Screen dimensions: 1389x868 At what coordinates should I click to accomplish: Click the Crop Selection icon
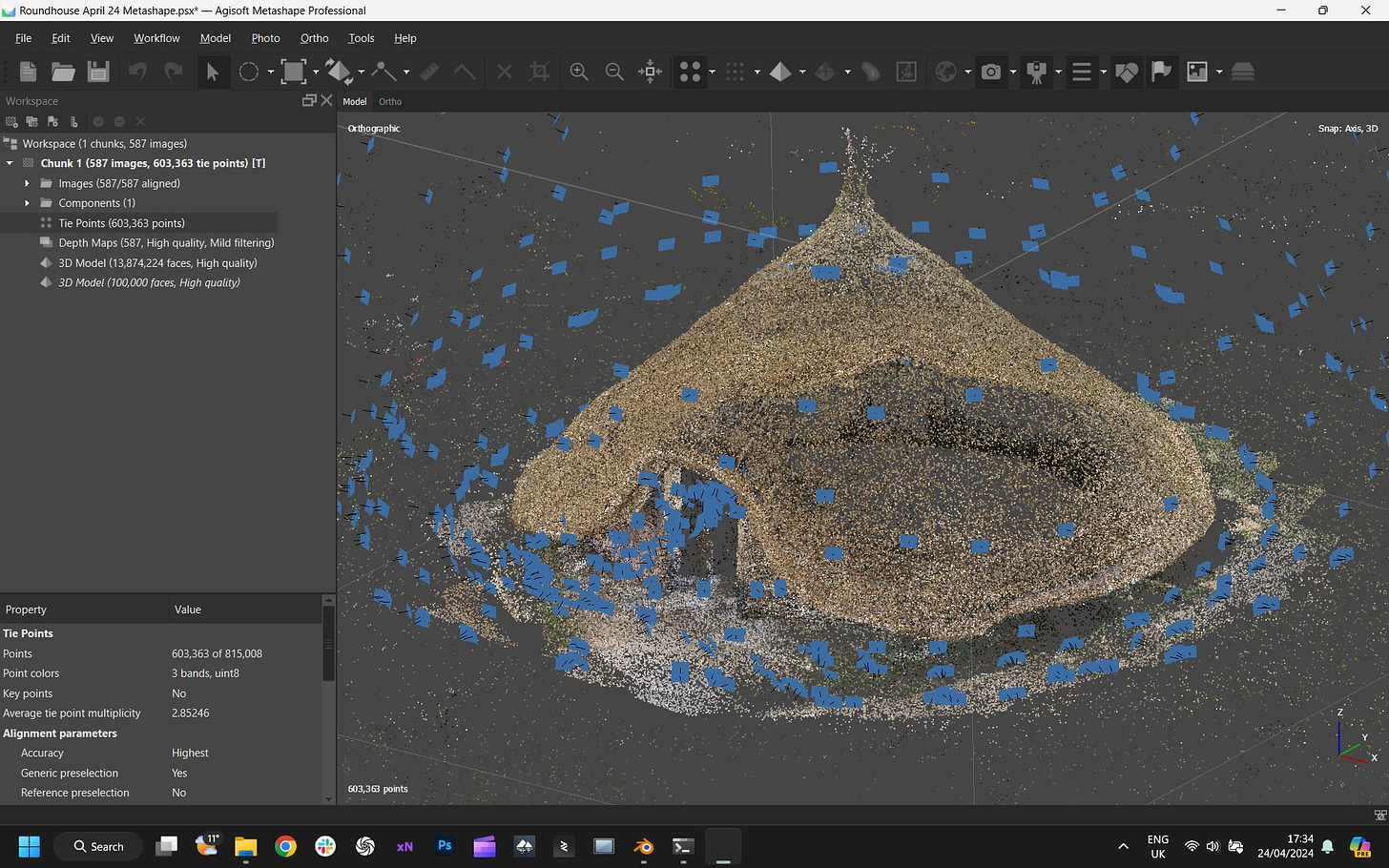click(540, 72)
